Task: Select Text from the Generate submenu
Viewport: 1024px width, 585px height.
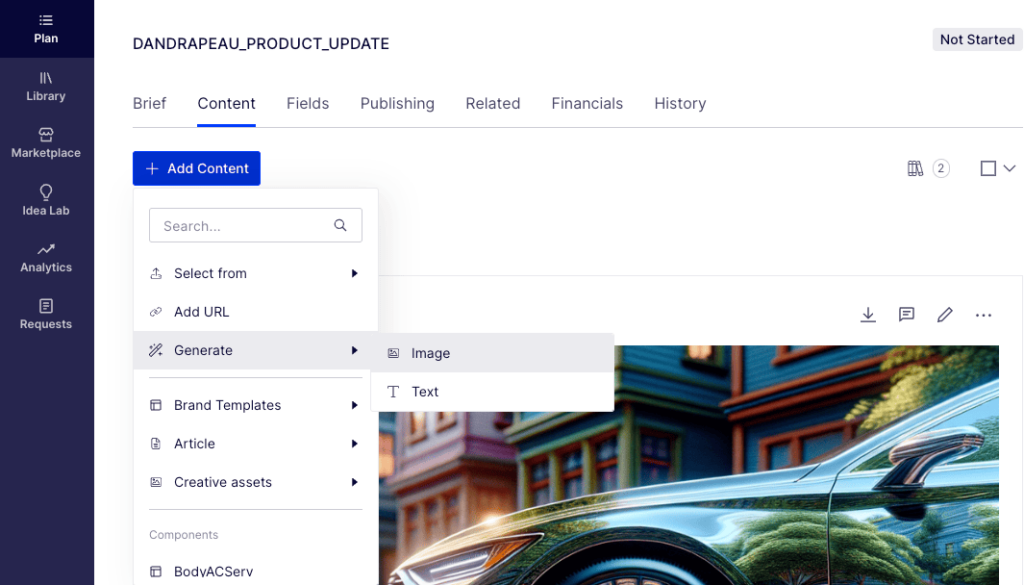Action: point(492,392)
